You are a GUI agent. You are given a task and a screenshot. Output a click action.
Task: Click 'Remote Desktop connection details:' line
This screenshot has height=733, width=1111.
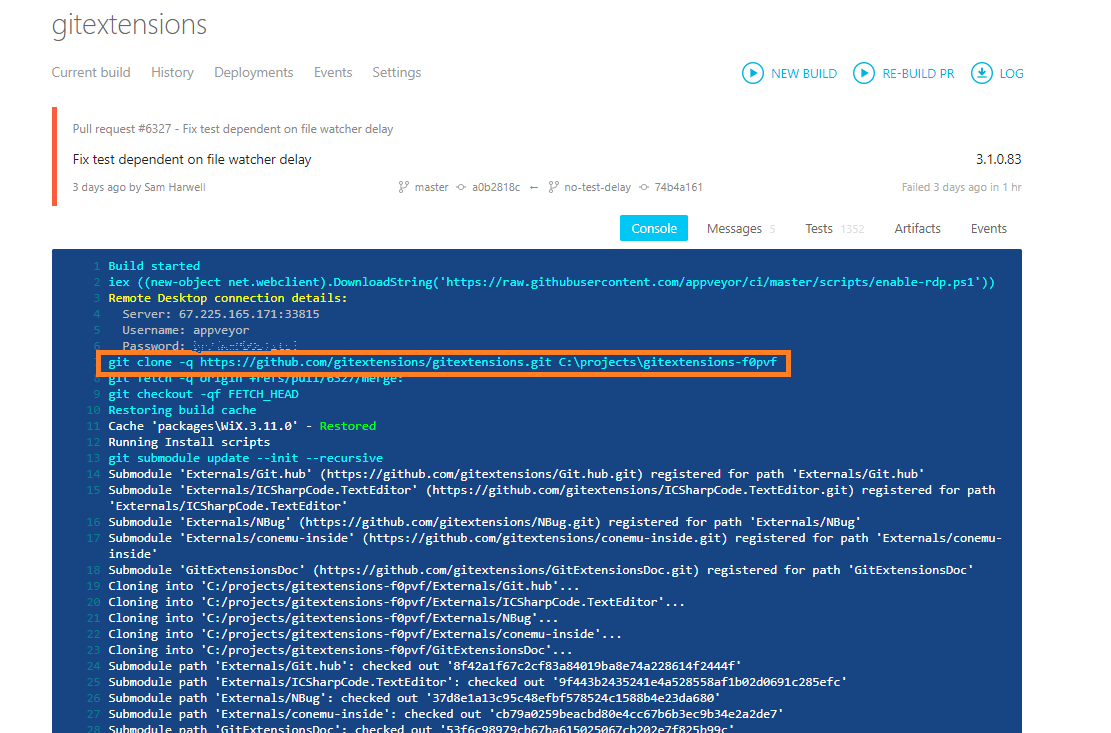(228, 298)
